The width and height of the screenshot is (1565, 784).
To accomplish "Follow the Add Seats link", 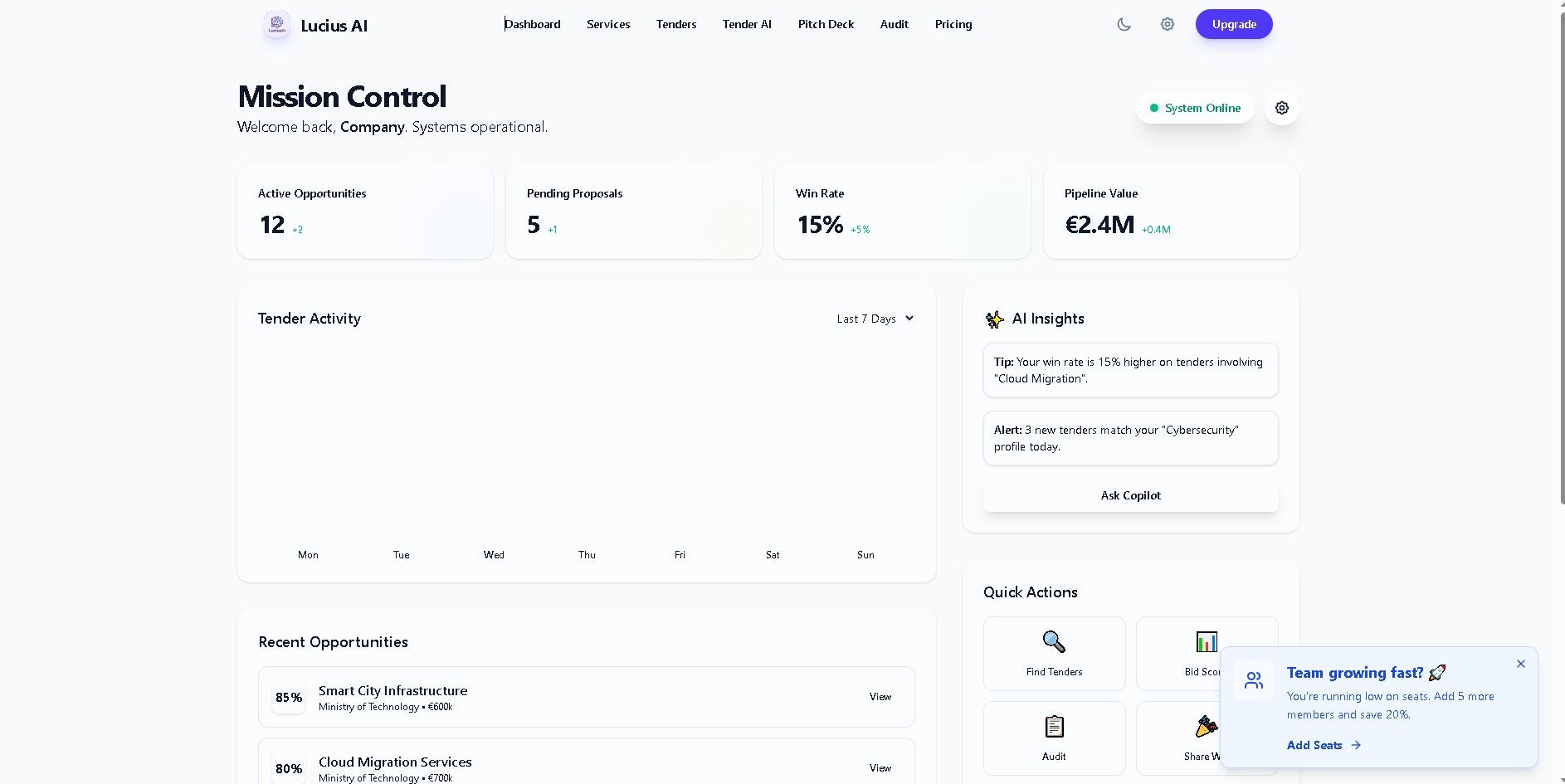I will click(1314, 745).
